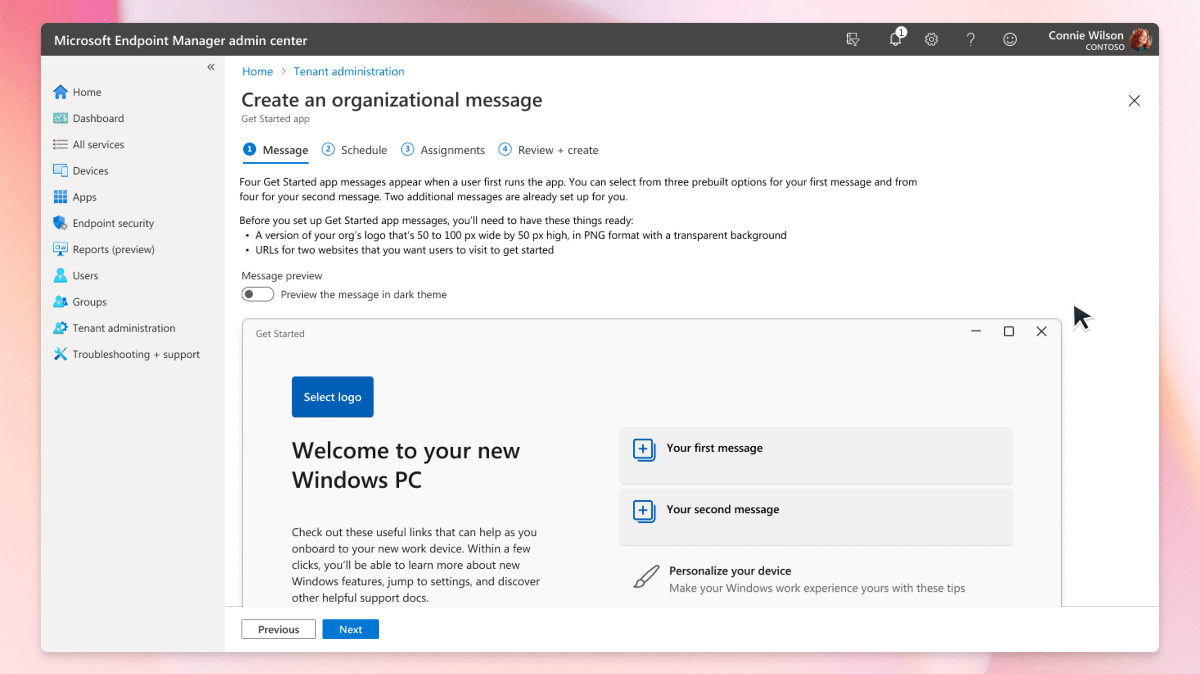This screenshot has width=1200, height=674.
Task: Open the directory and subscription icon
Action: [x=853, y=40]
